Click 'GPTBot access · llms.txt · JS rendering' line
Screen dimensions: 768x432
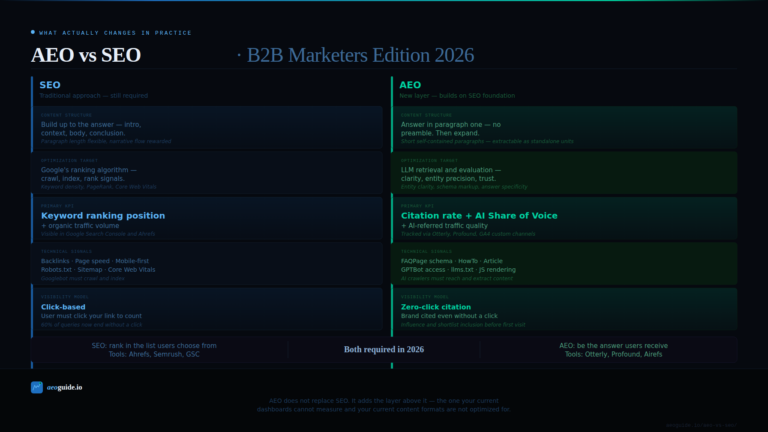click(458, 270)
